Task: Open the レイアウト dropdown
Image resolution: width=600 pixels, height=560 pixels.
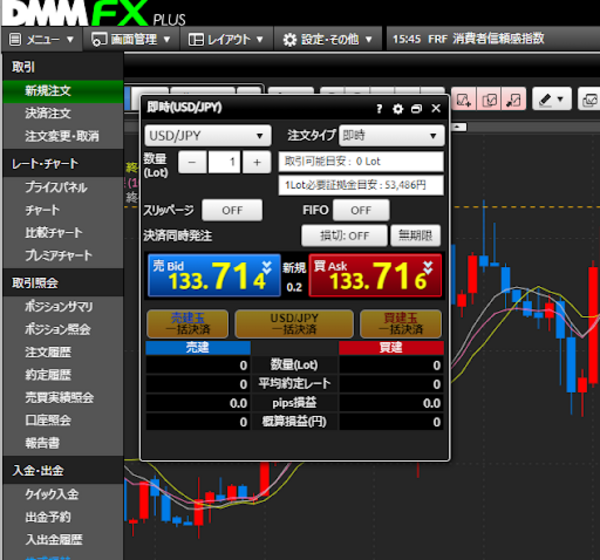Action: tap(226, 39)
